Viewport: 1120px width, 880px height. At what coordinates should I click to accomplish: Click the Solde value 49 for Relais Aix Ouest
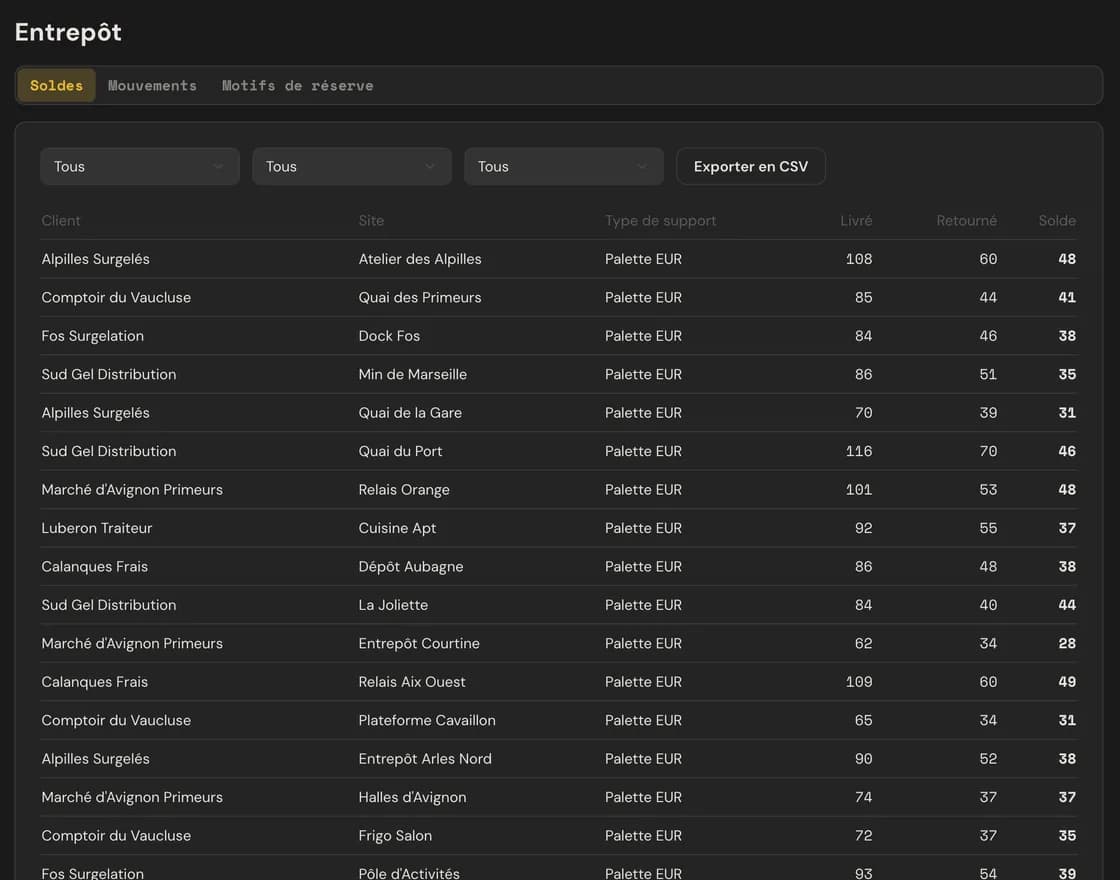point(1067,682)
